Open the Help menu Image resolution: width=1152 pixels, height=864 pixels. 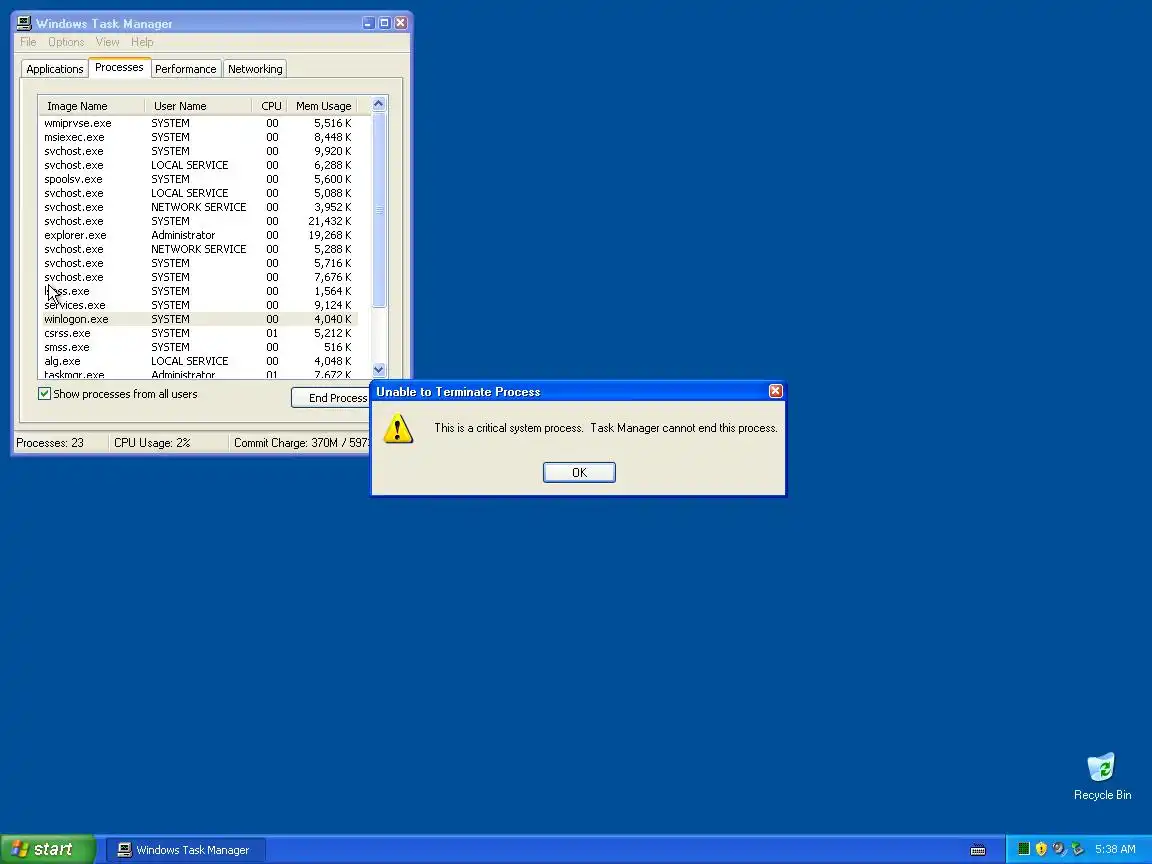(142, 42)
